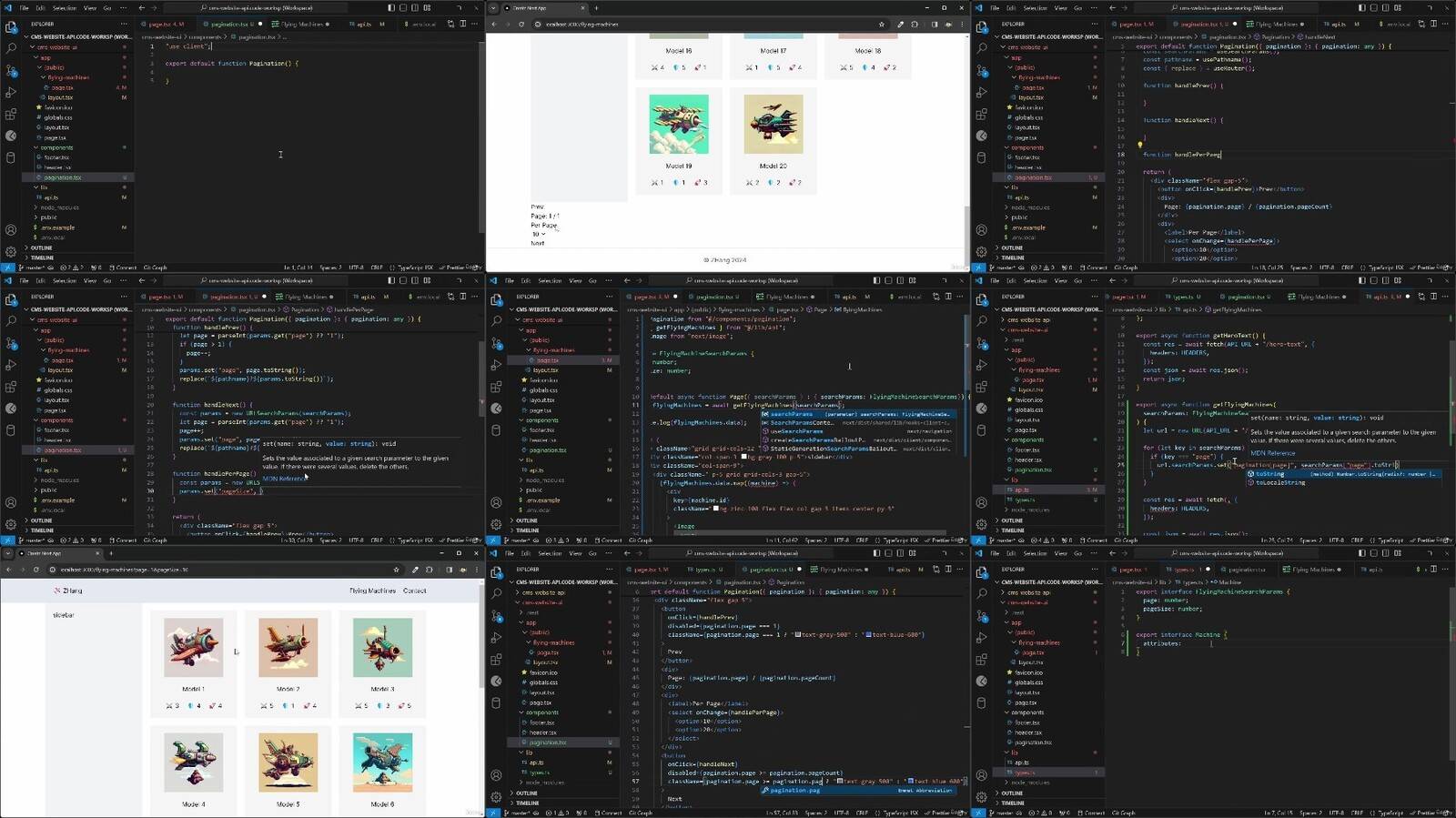
Task: Open Run and Debug in 'use client' editor window
Action: (x=11, y=92)
